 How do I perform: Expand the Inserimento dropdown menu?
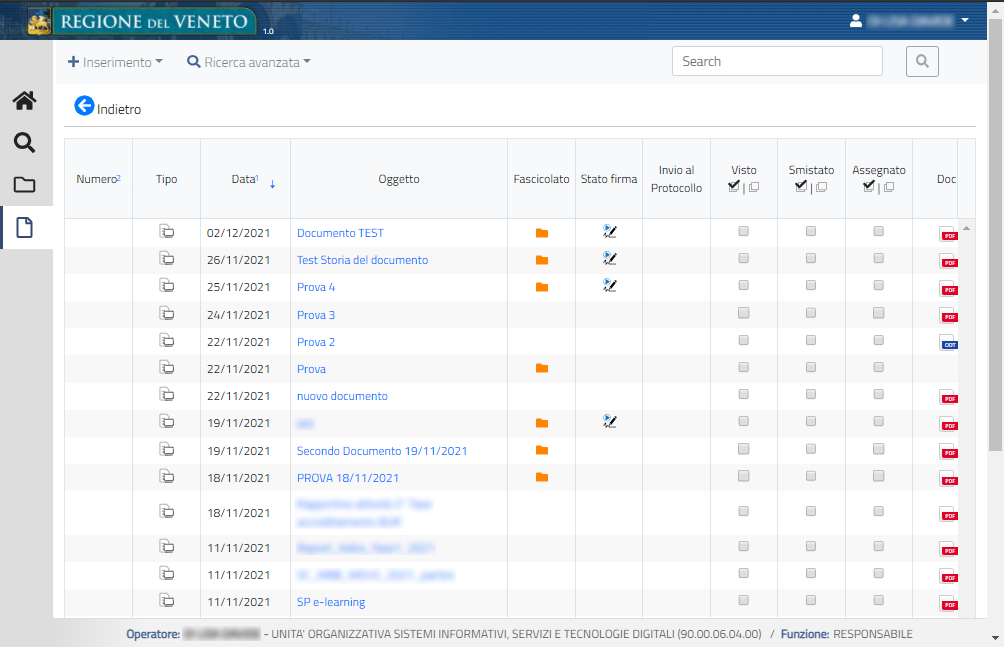pyautogui.click(x=115, y=62)
